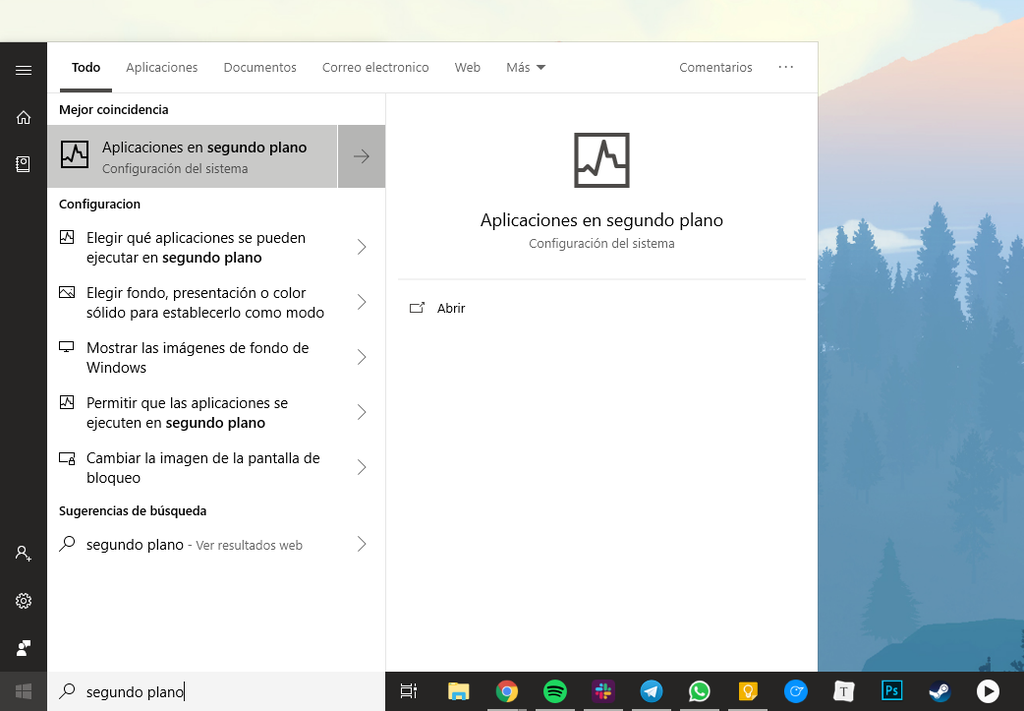This screenshot has width=1024, height=711.
Task: Select the Documentos search tab
Action: tap(259, 67)
